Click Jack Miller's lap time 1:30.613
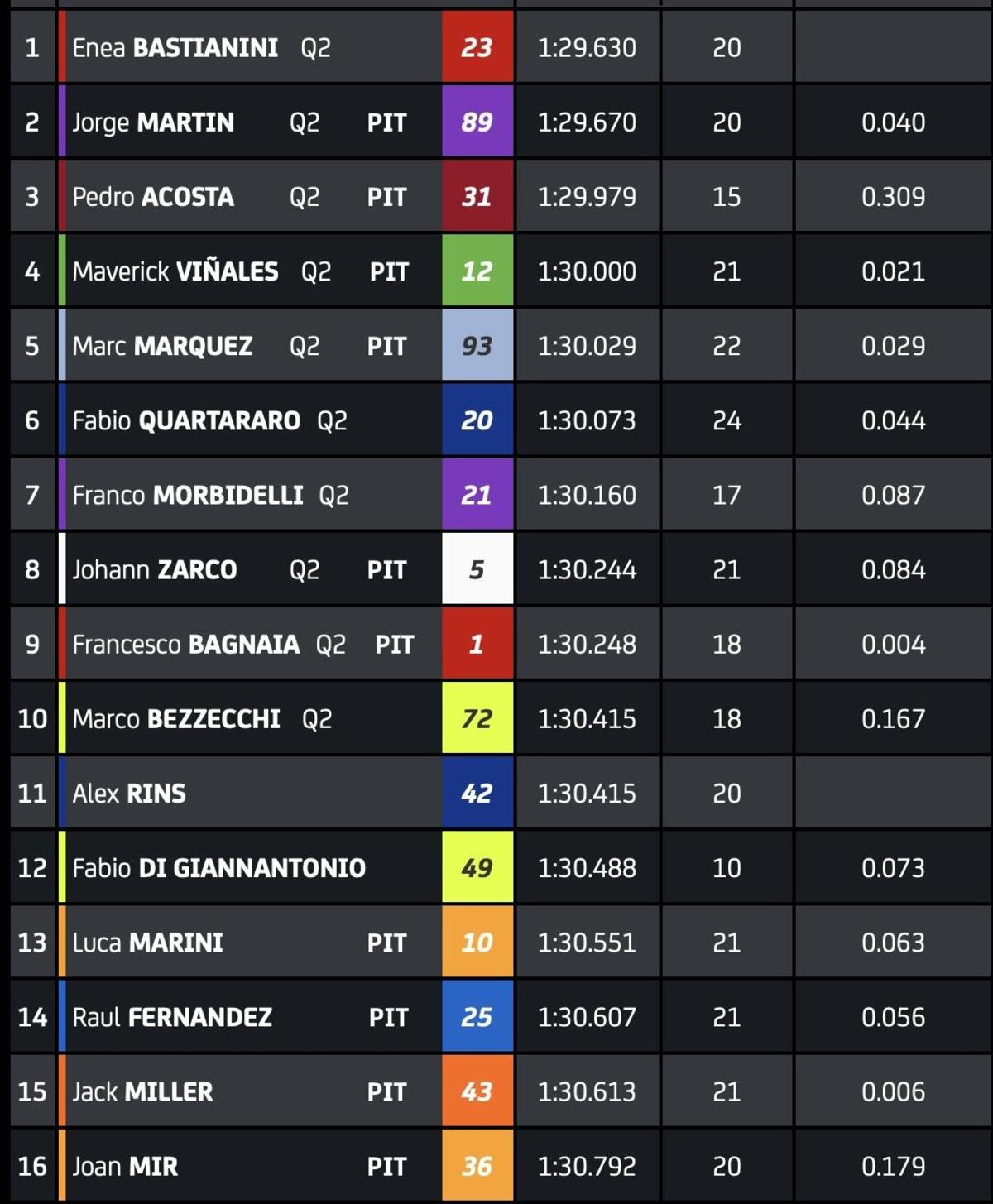The height and width of the screenshot is (1204, 993). click(x=587, y=1091)
